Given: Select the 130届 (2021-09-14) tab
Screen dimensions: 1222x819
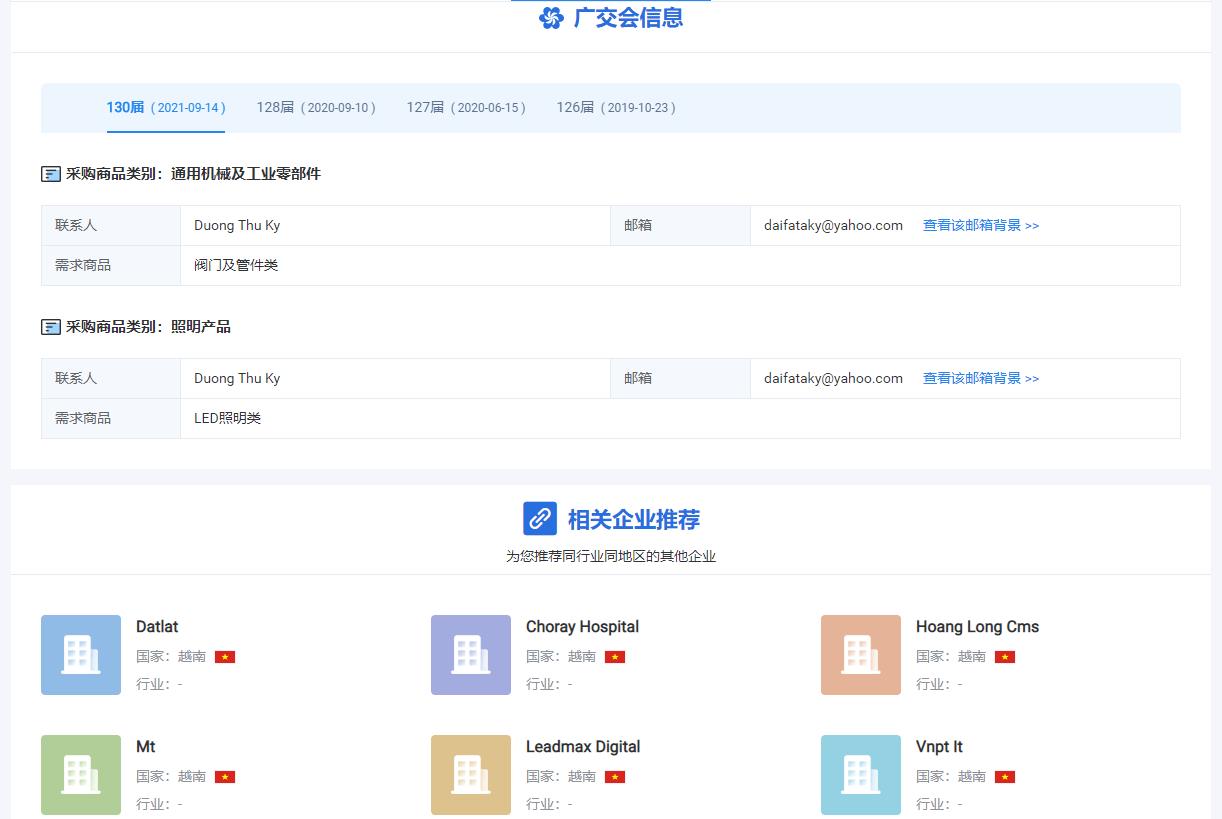Looking at the screenshot, I should [166, 107].
